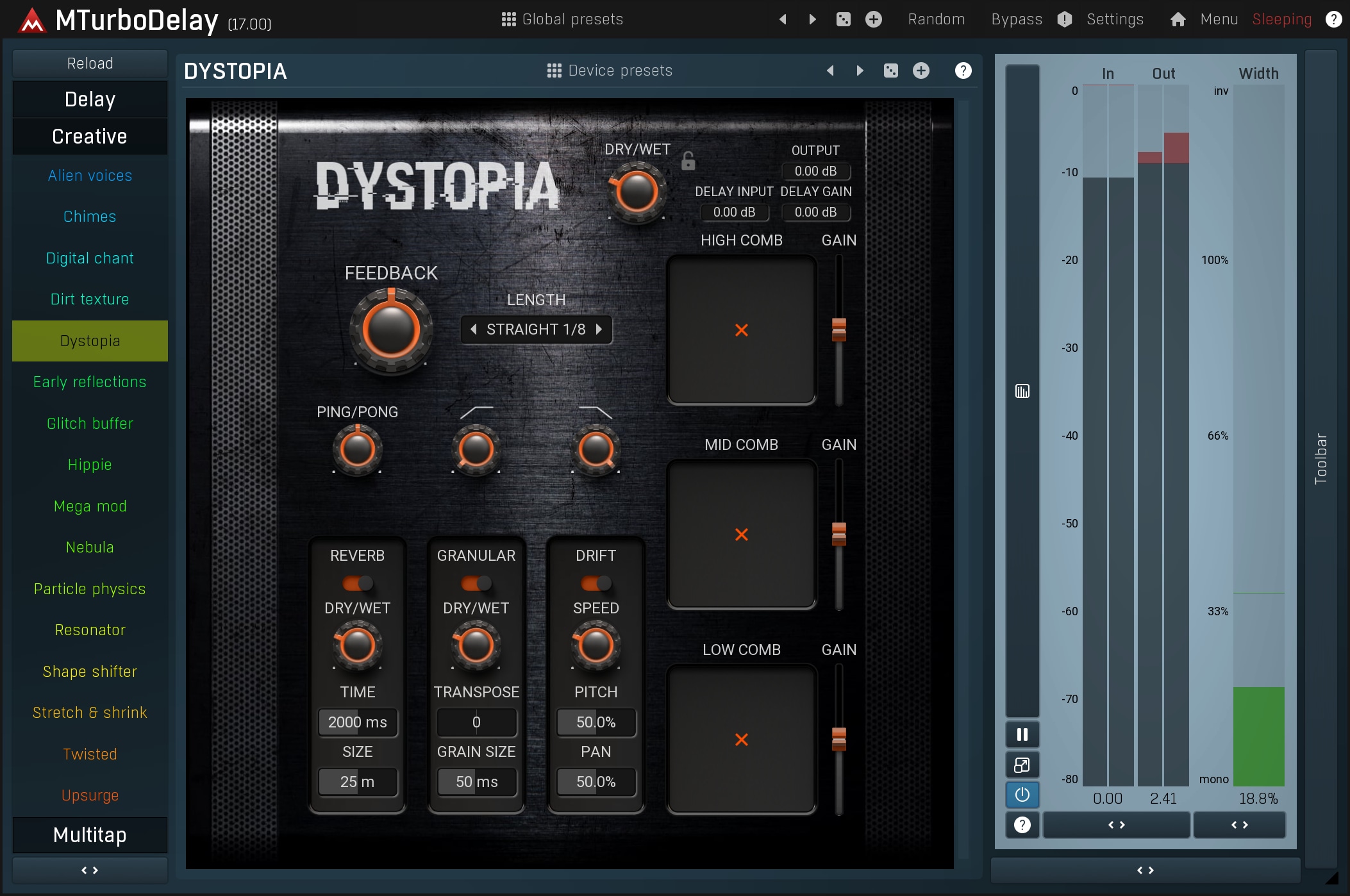
Task: Select the Nebula device
Action: point(90,547)
